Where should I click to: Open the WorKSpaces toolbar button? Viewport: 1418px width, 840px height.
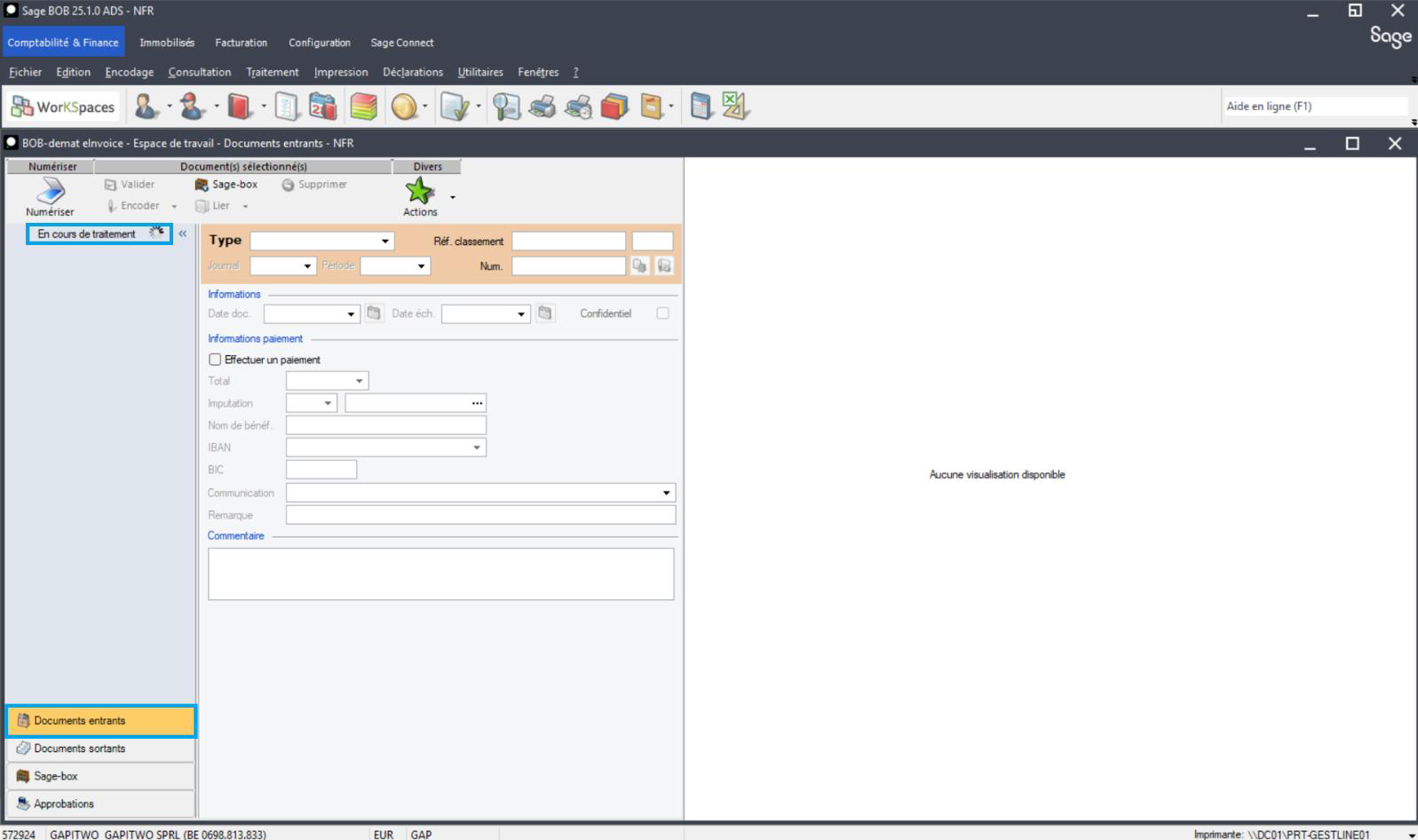[x=63, y=107]
